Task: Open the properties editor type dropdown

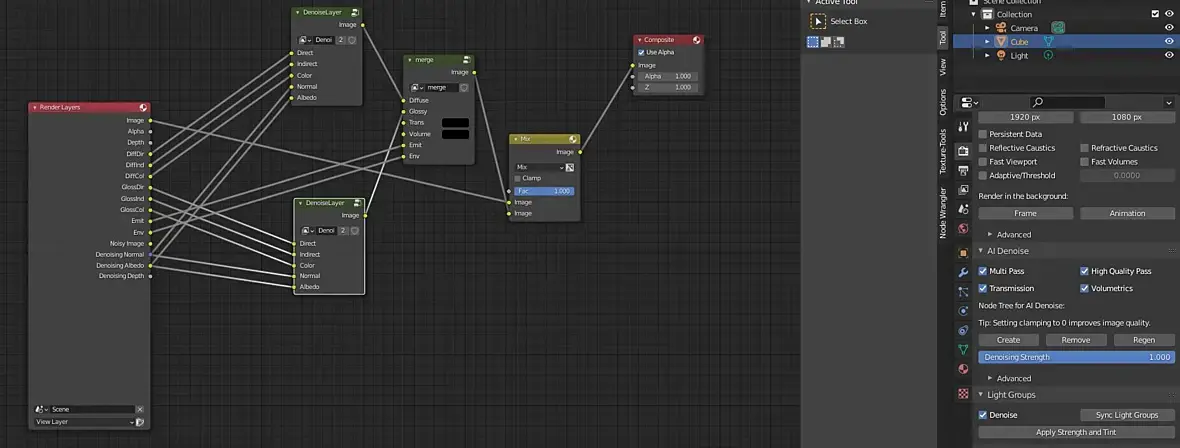Action: (x=969, y=102)
